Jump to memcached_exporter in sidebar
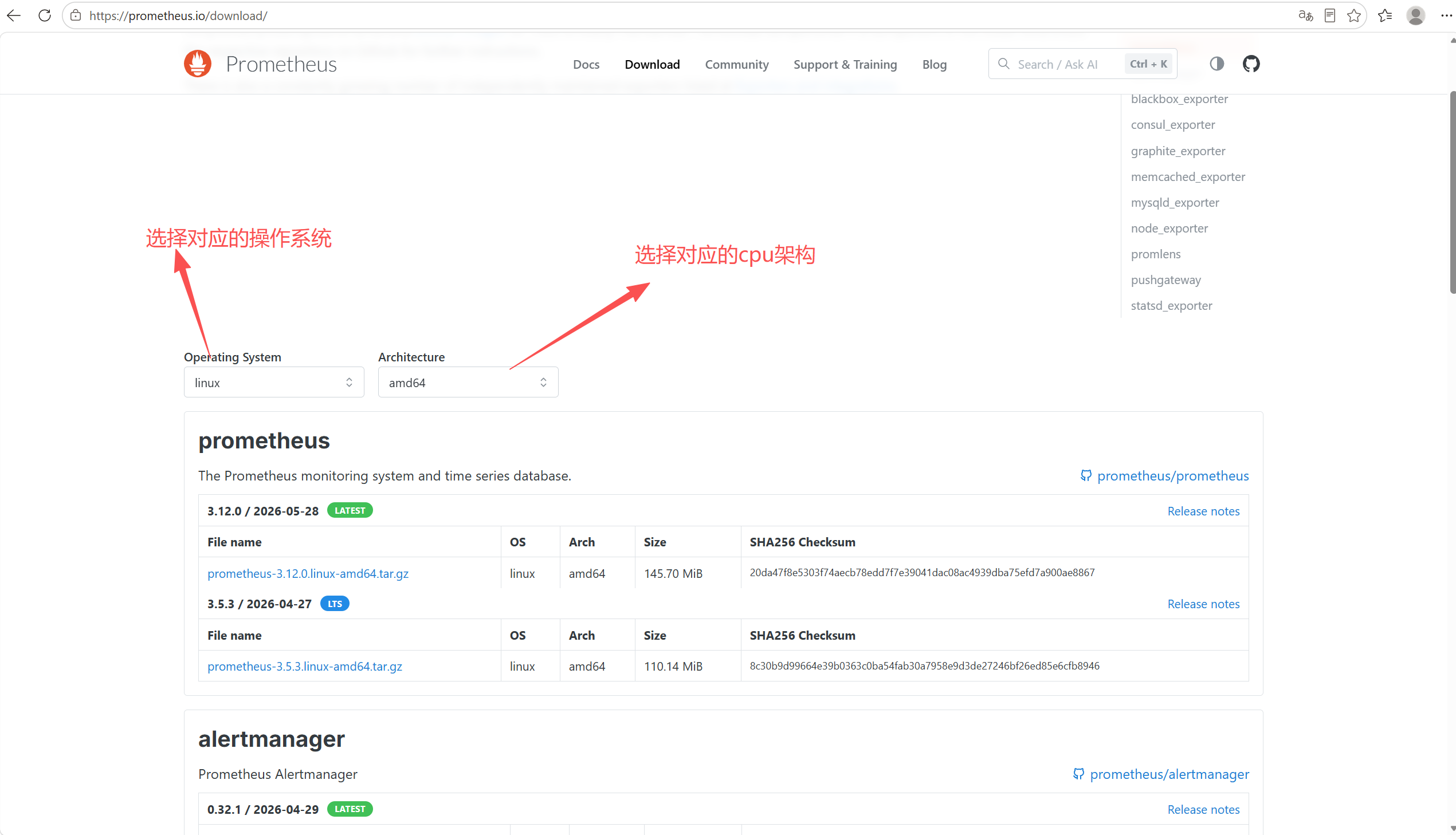The width and height of the screenshot is (1456, 835). (1188, 177)
